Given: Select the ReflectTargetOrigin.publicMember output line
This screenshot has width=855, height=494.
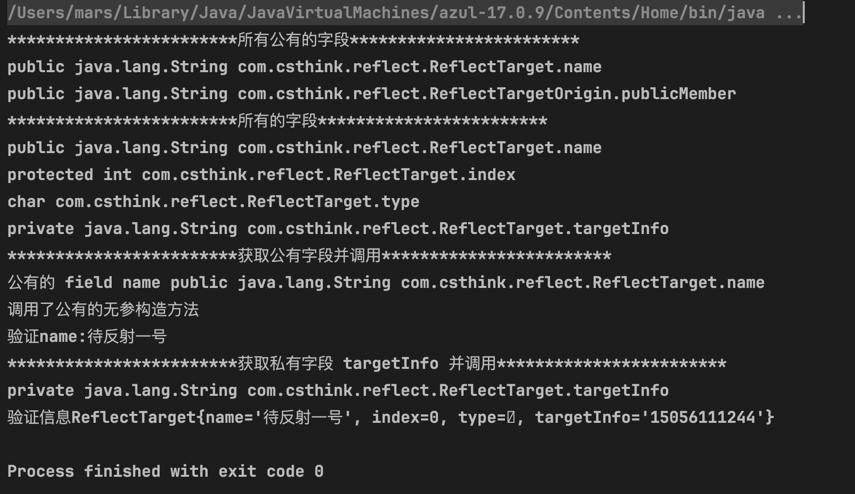Looking at the screenshot, I should click(x=371, y=94).
